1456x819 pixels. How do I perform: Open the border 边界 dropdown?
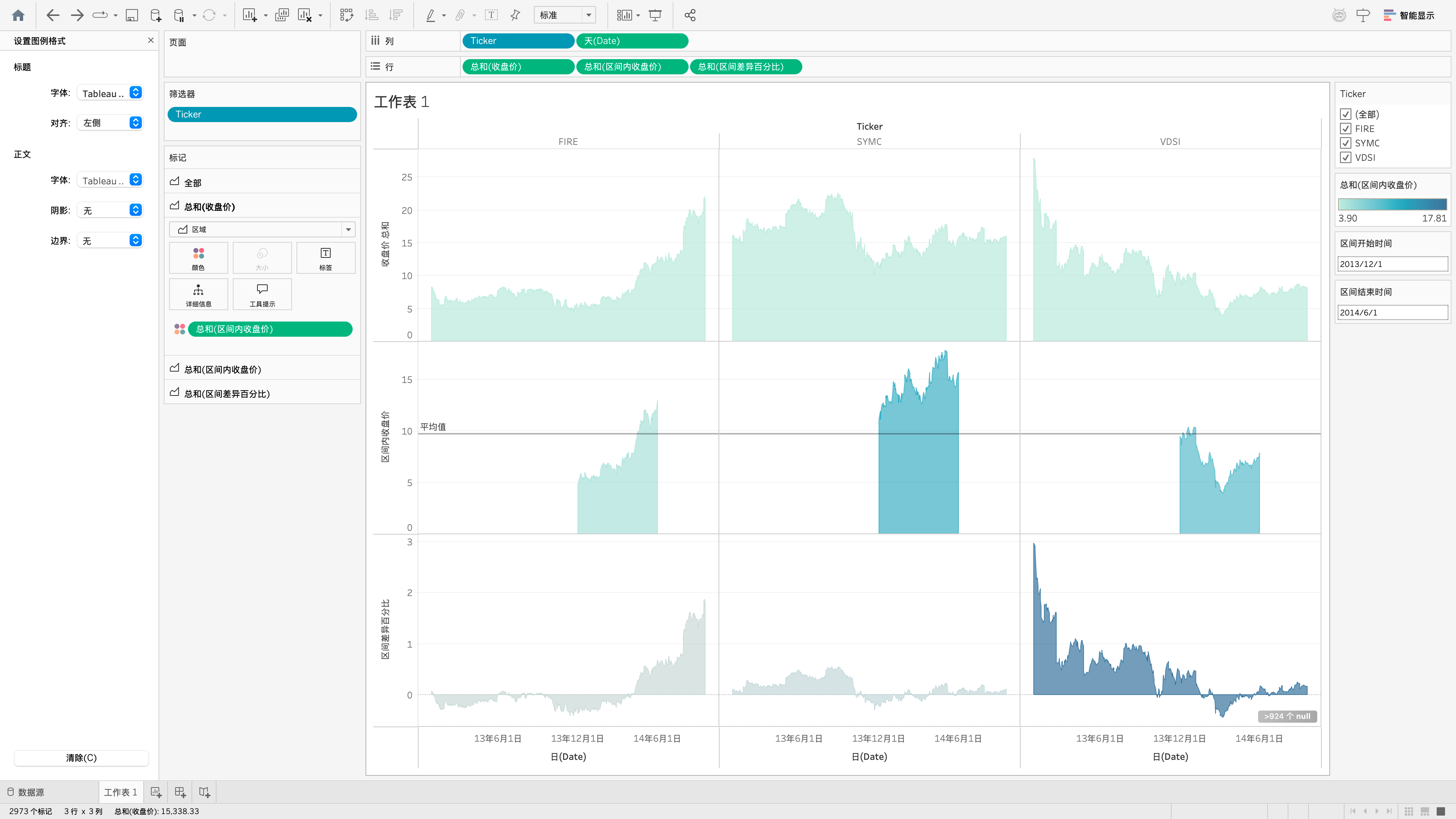(x=110, y=241)
